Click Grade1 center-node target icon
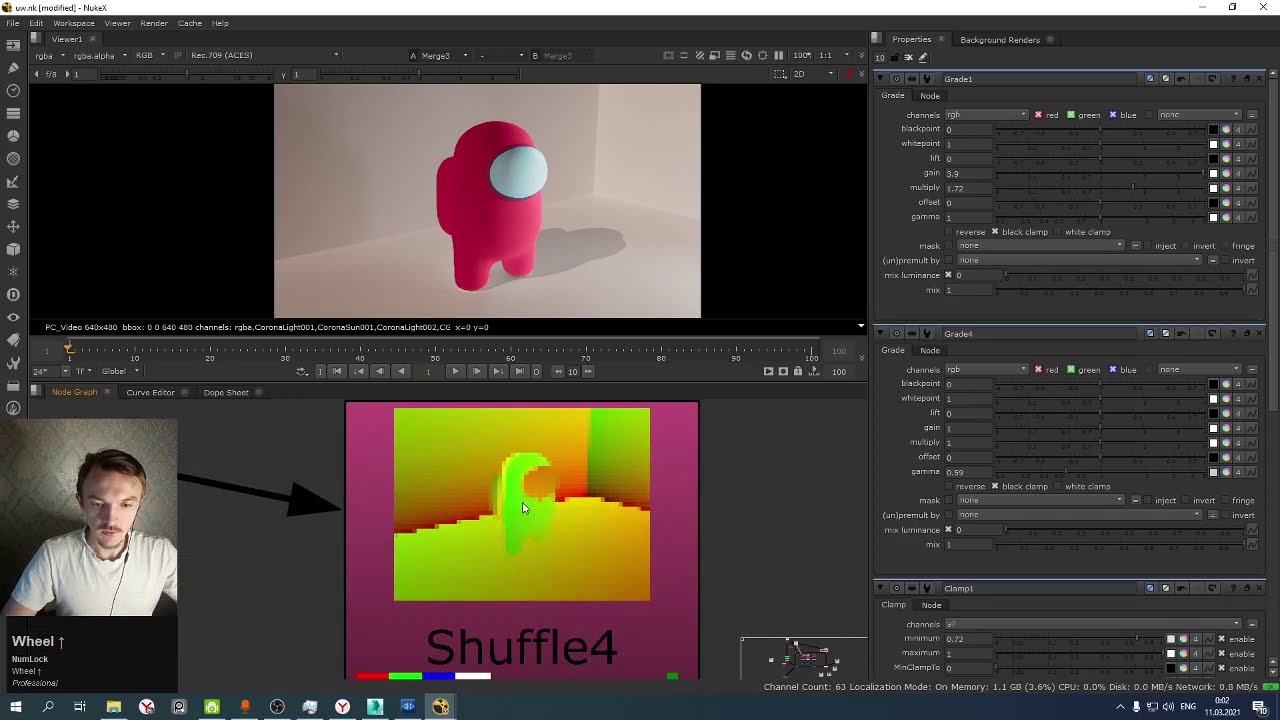This screenshot has height=720, width=1280. pyautogui.click(x=896, y=79)
